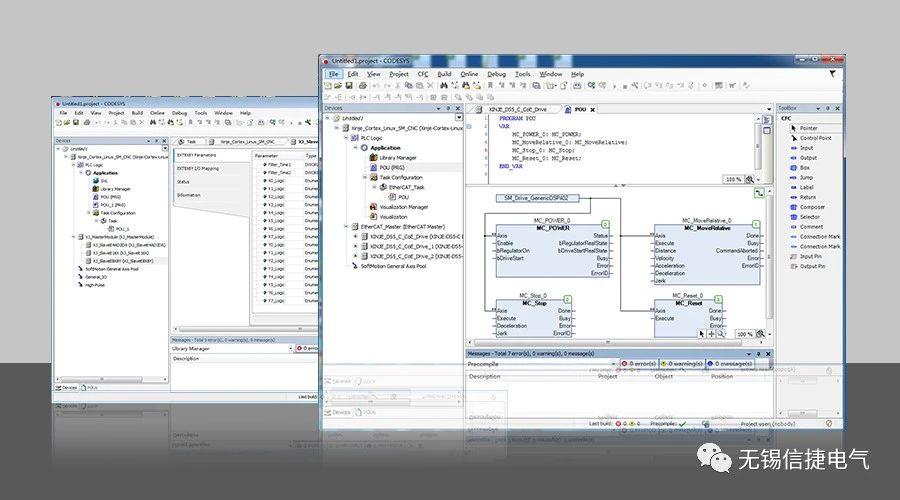Open the Tools menu in the back window
This screenshot has height=500, width=900.
pyautogui.click(x=200, y=113)
